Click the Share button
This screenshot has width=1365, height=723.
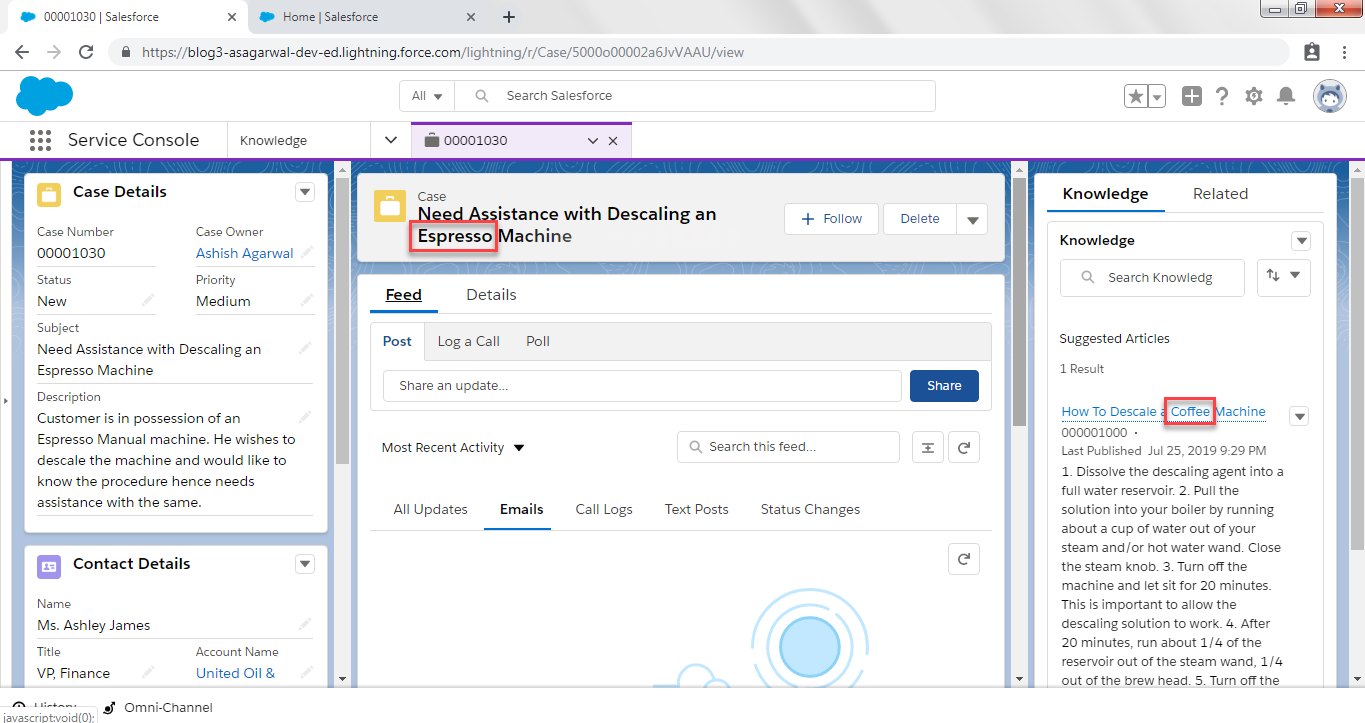[x=944, y=386]
